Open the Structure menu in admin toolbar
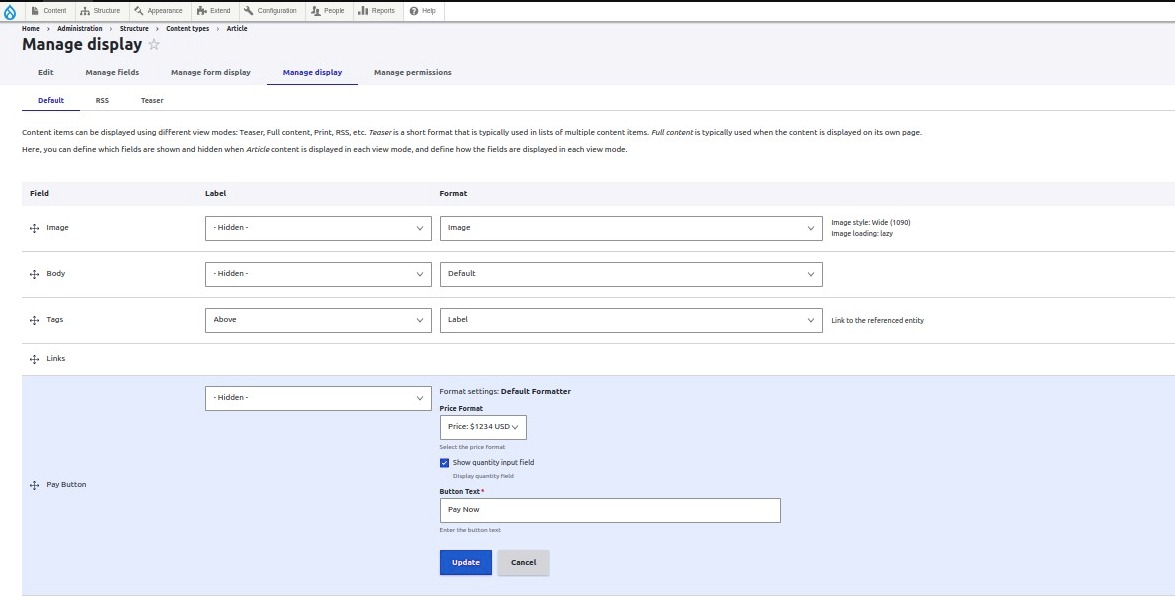 pos(100,11)
